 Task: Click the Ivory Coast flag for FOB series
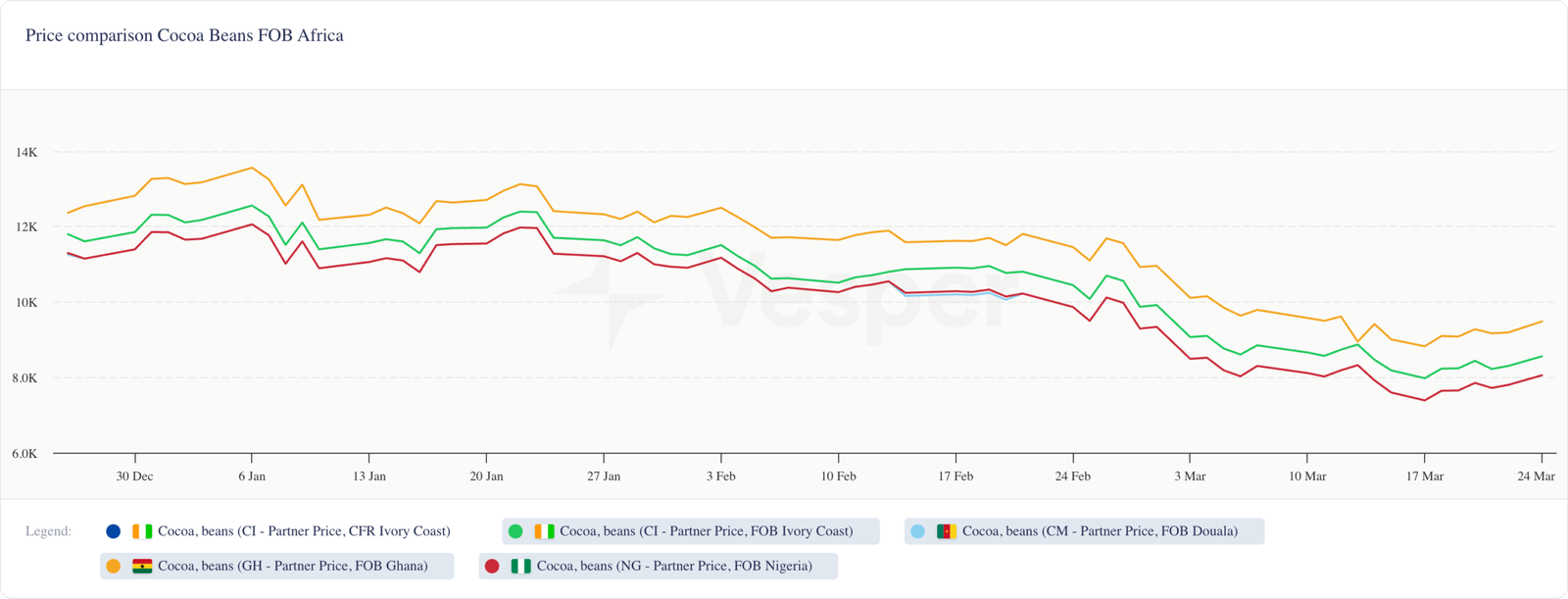point(545,531)
